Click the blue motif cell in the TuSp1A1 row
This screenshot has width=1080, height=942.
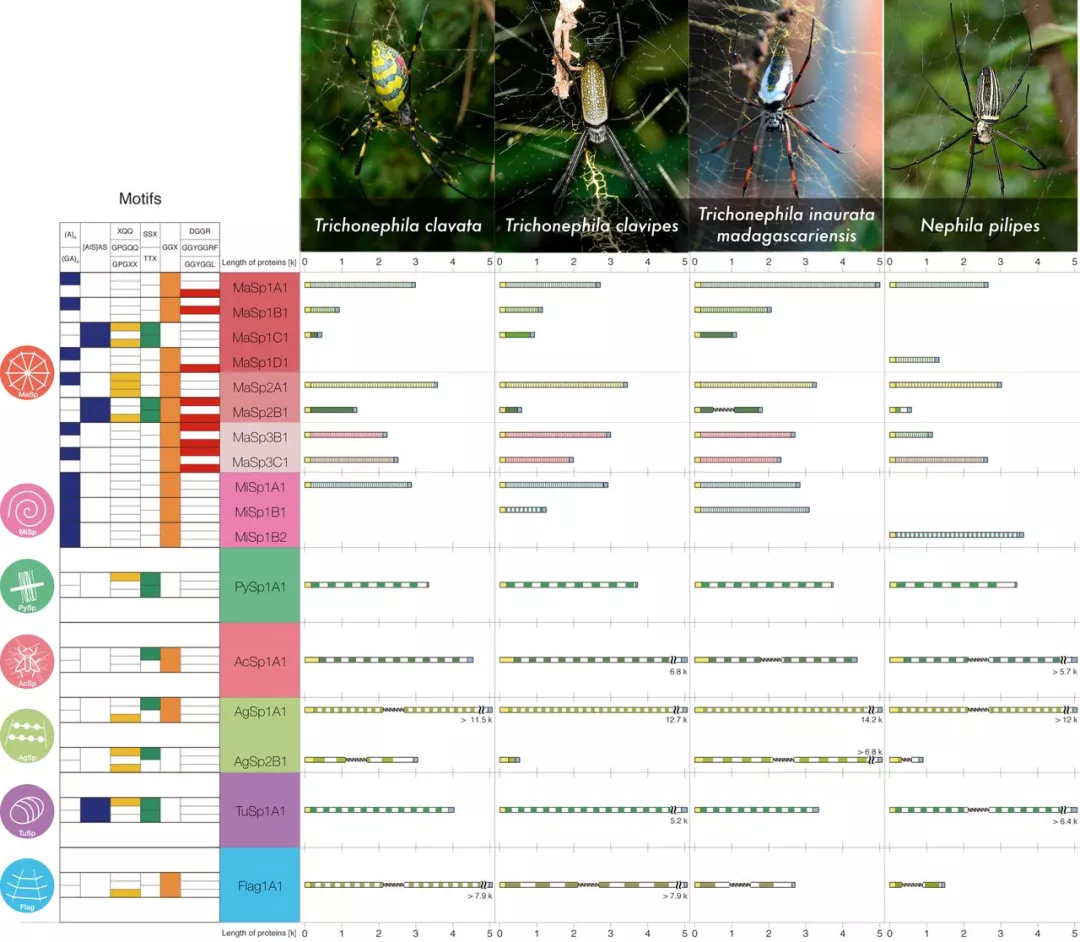click(95, 810)
